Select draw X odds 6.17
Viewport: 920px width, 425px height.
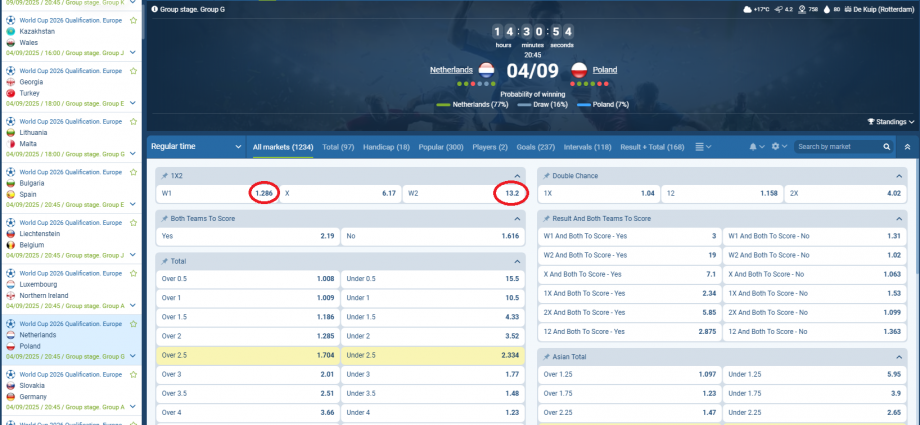[x=340, y=193]
